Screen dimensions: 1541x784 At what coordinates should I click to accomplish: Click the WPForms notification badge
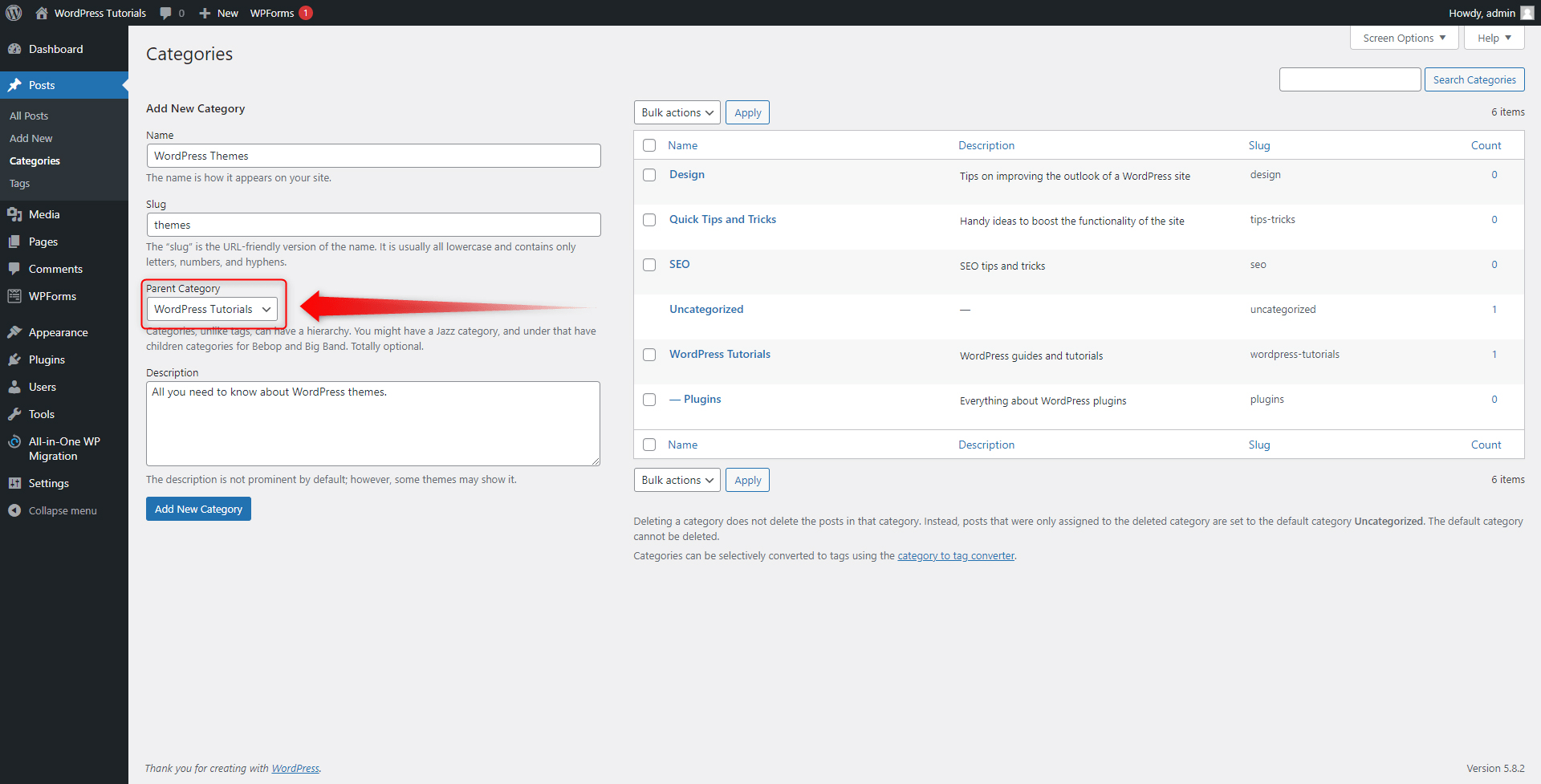[x=306, y=13]
